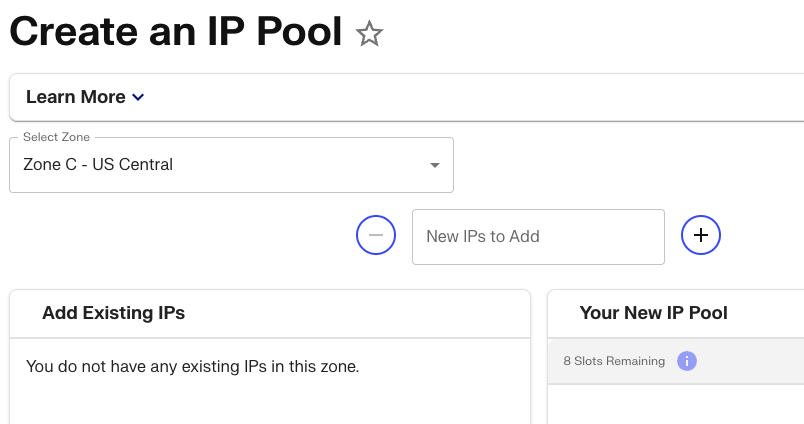Viewport: 804px width, 424px height.
Task: Focus the New IPs to Add field
Action: (538, 237)
